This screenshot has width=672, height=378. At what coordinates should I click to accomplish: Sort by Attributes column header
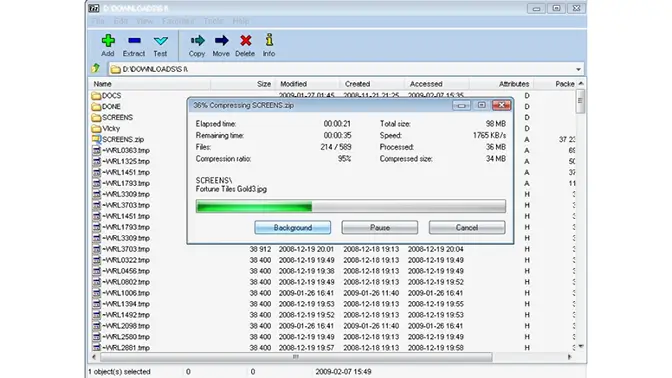point(501,84)
